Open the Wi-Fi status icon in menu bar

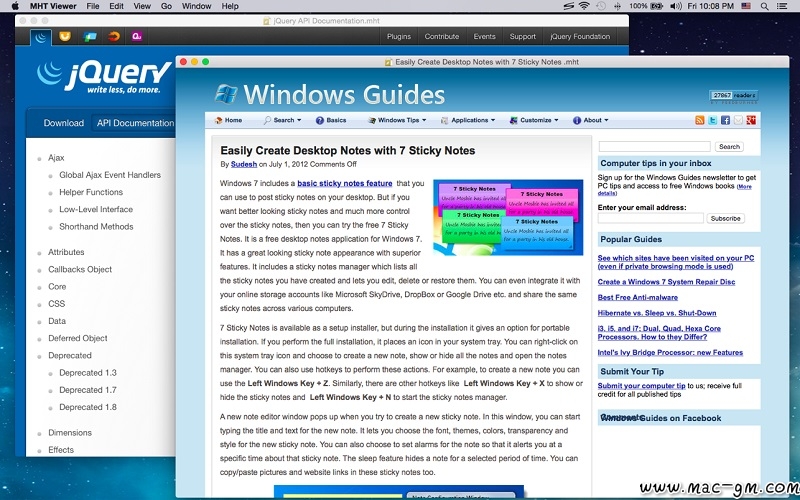tap(584, 6)
